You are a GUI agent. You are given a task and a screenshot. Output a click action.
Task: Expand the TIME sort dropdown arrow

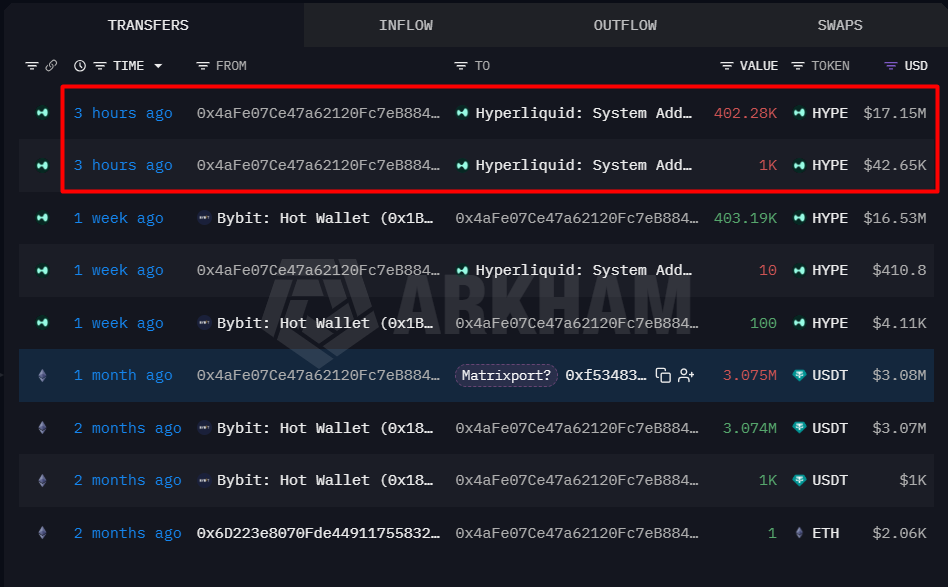(158, 65)
